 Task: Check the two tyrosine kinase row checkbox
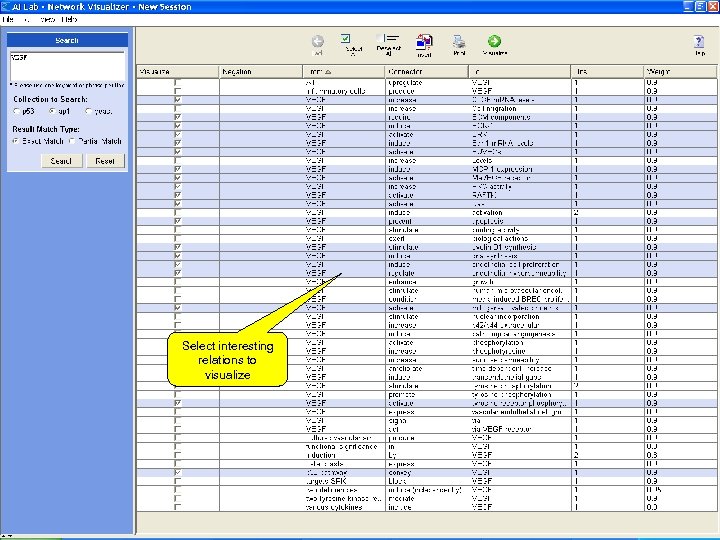pyautogui.click(x=178, y=499)
